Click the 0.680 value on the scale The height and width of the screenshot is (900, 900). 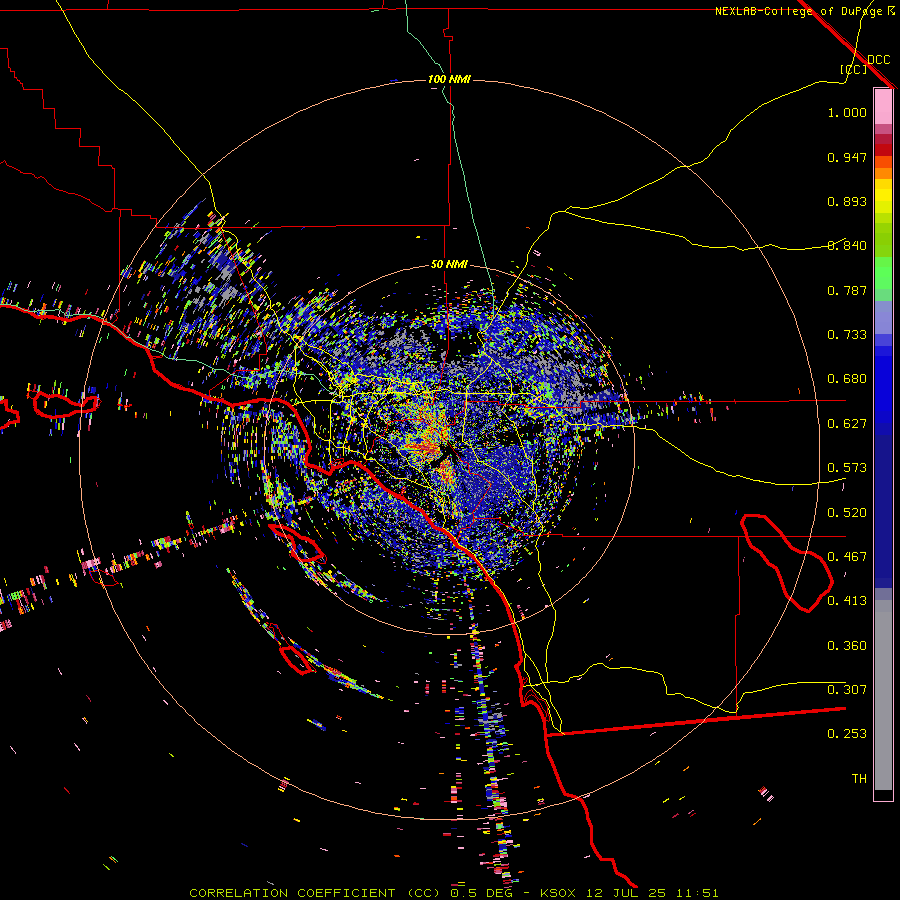point(847,379)
